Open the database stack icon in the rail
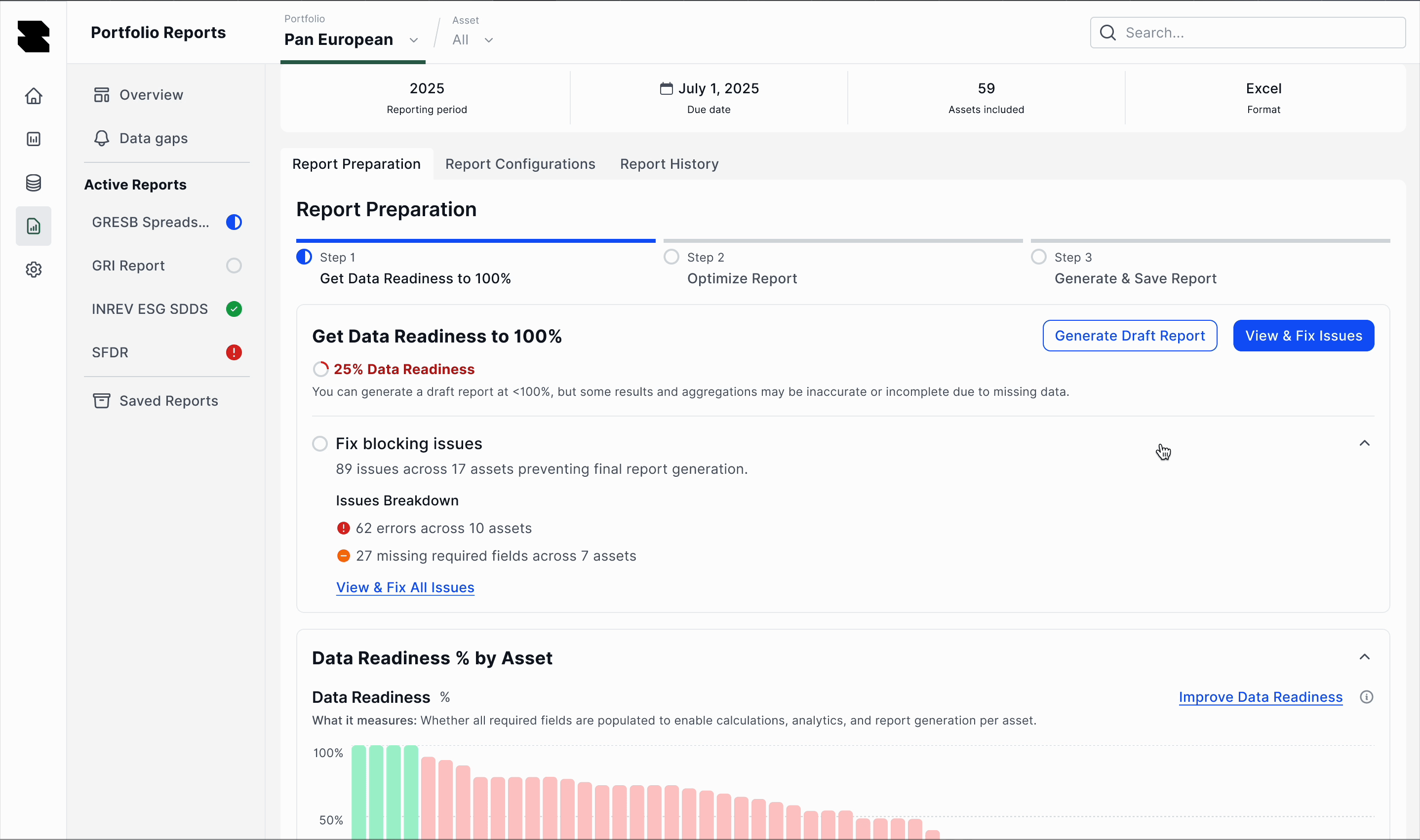The width and height of the screenshot is (1420, 840). 34,183
